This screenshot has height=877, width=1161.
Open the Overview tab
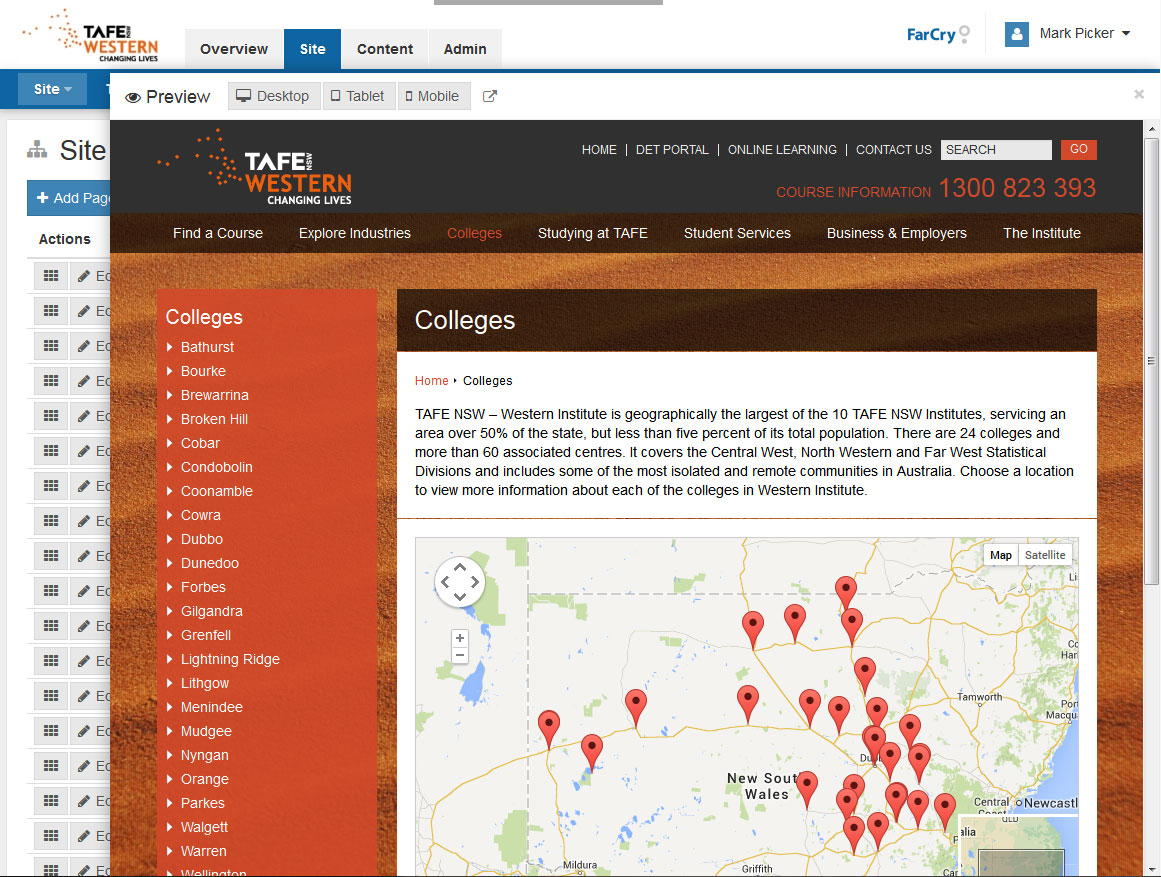pyautogui.click(x=234, y=49)
